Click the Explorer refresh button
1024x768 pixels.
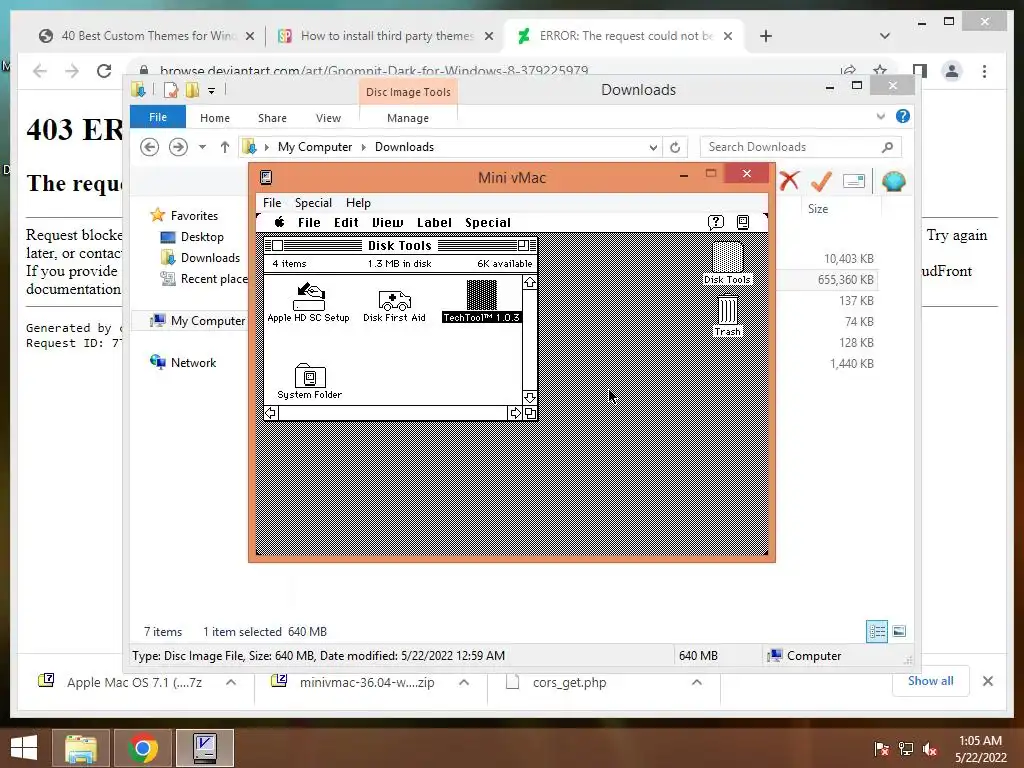(675, 147)
